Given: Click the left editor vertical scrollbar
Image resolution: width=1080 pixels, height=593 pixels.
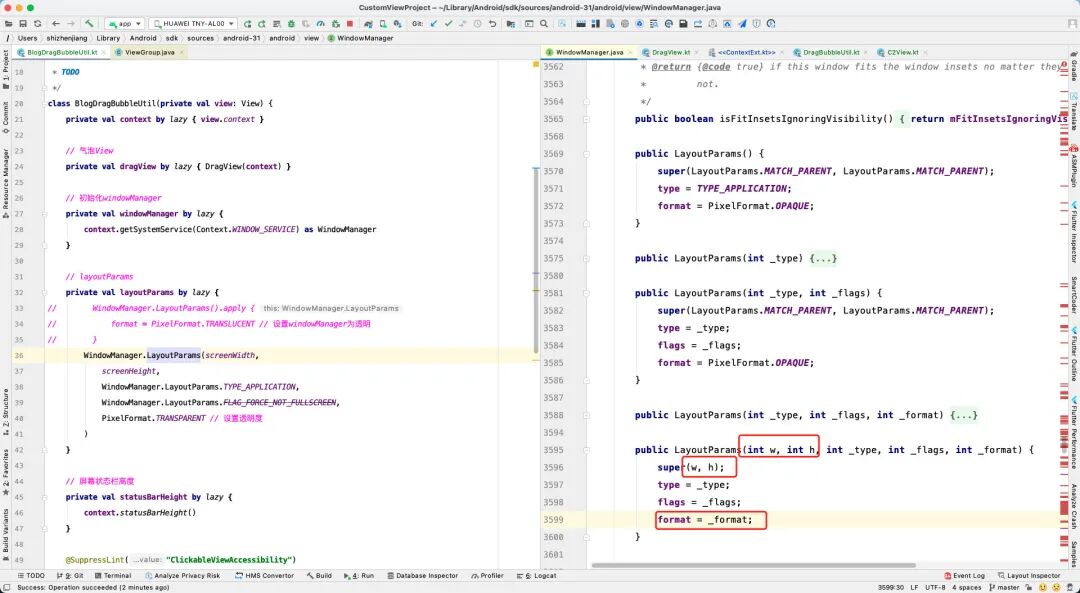Looking at the screenshot, I should [x=537, y=260].
